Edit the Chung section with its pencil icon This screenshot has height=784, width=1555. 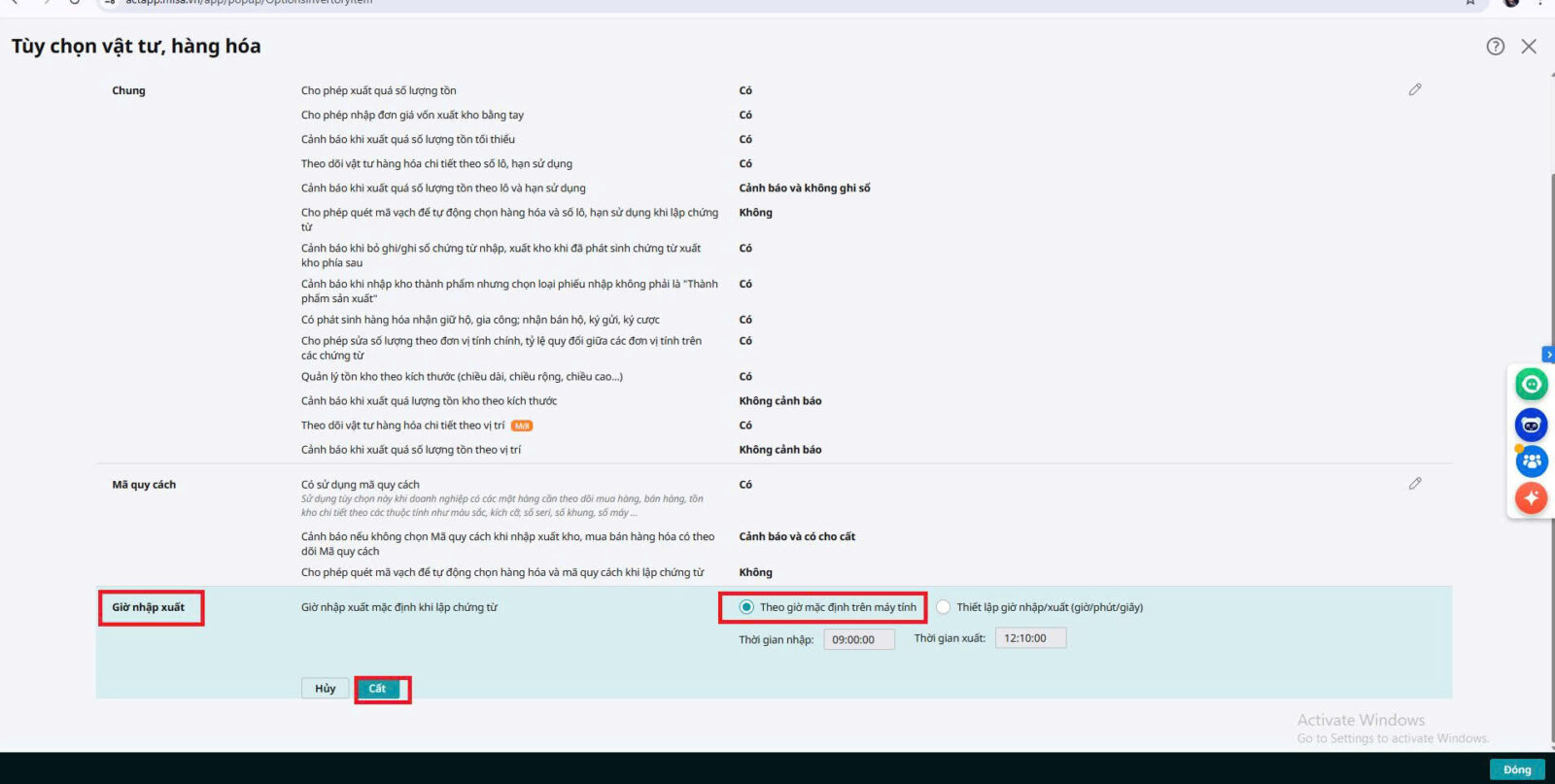1415,89
